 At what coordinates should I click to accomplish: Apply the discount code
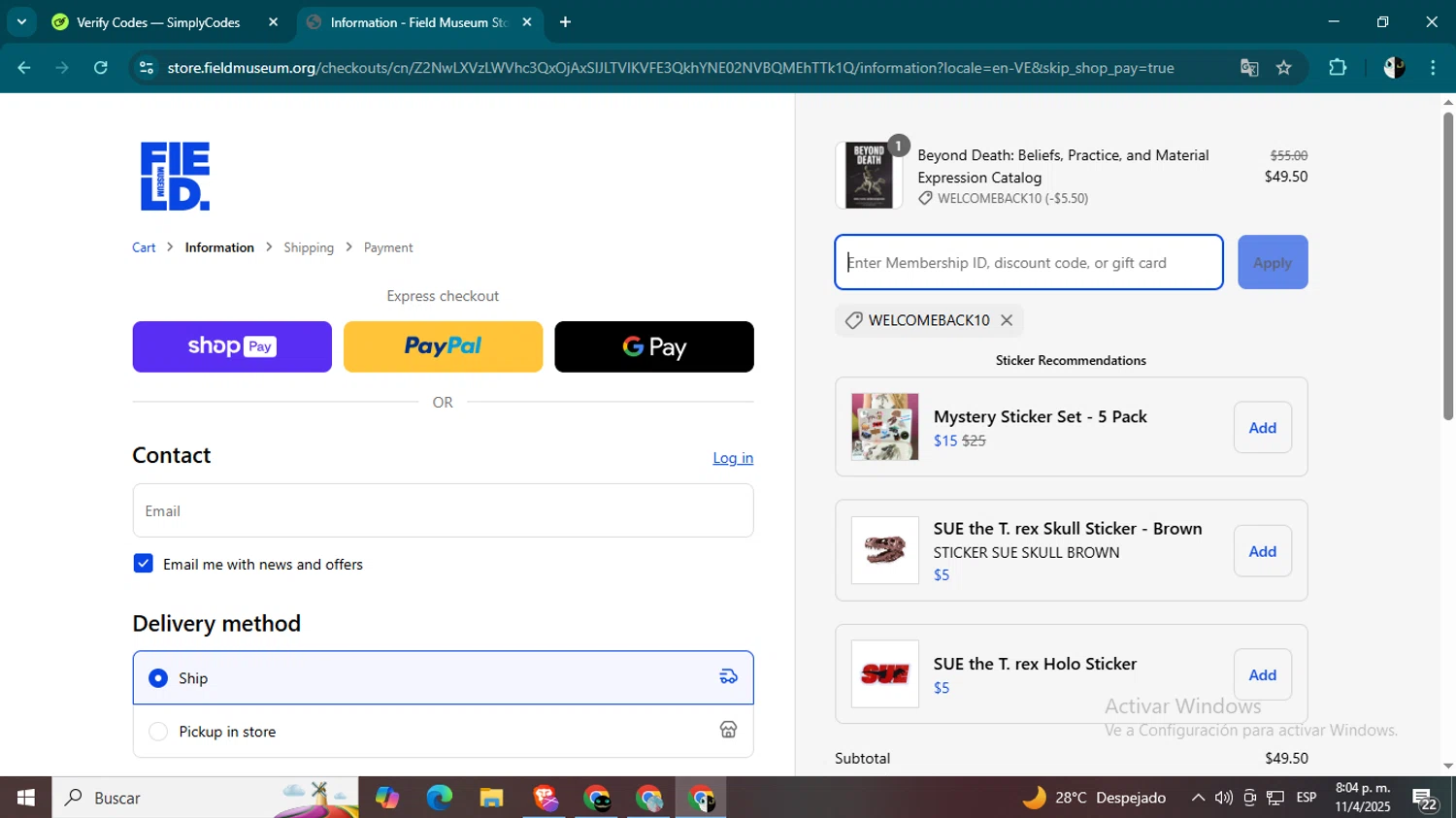point(1273,262)
